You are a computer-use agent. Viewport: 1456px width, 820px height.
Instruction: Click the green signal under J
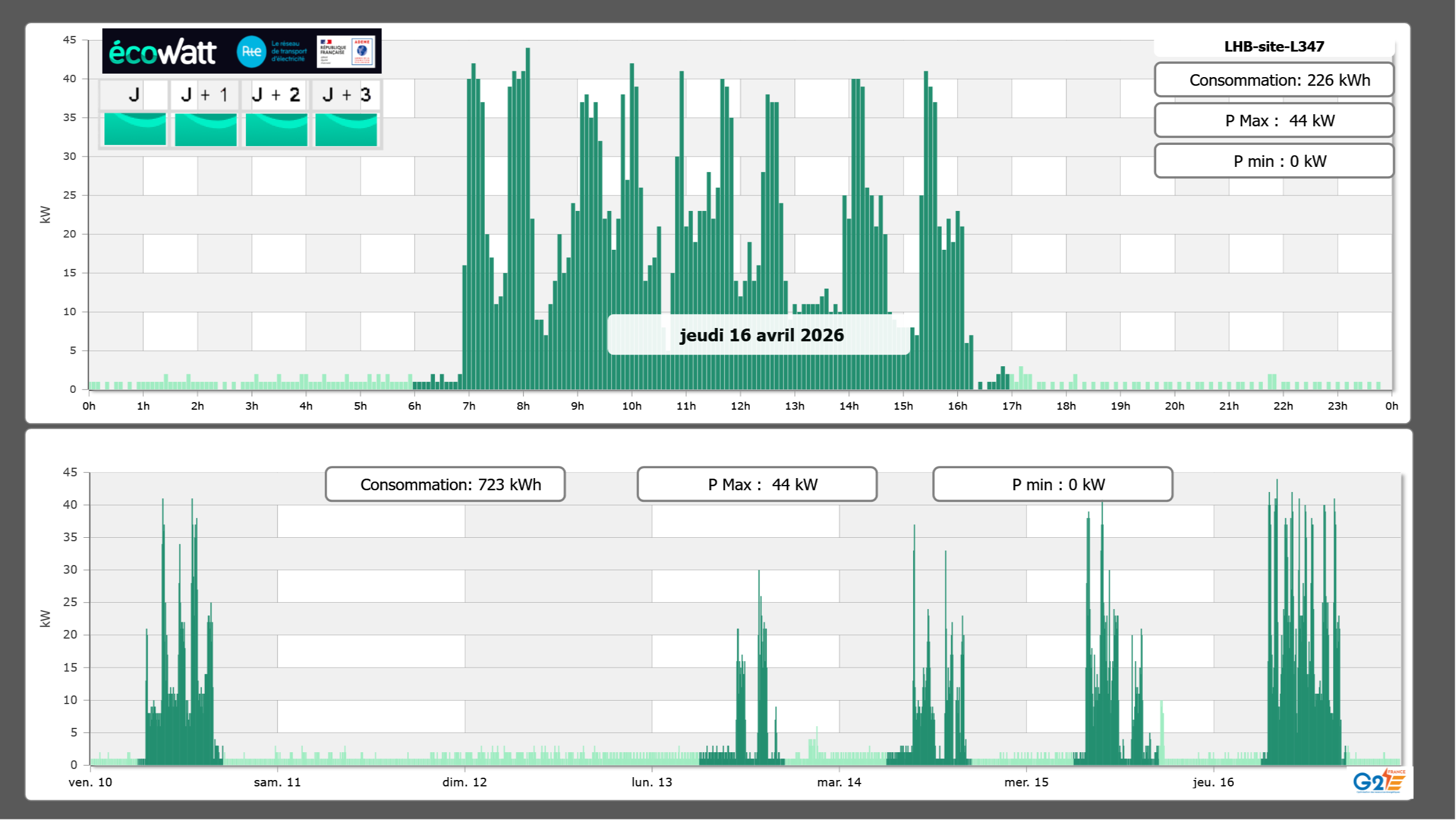[135, 129]
